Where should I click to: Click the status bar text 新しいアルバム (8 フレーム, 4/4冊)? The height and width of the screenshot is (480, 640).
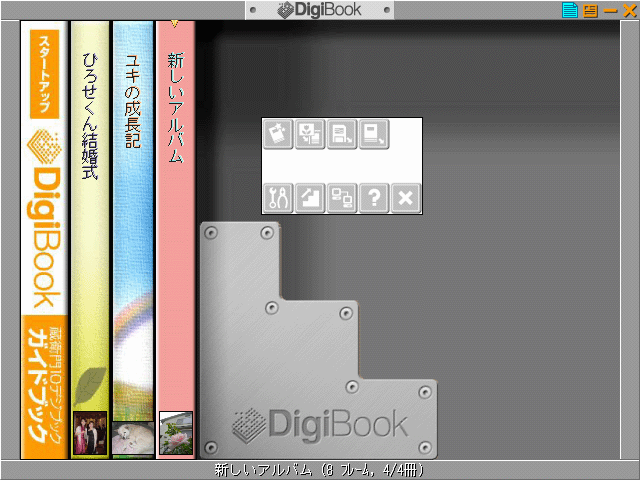click(x=319, y=471)
